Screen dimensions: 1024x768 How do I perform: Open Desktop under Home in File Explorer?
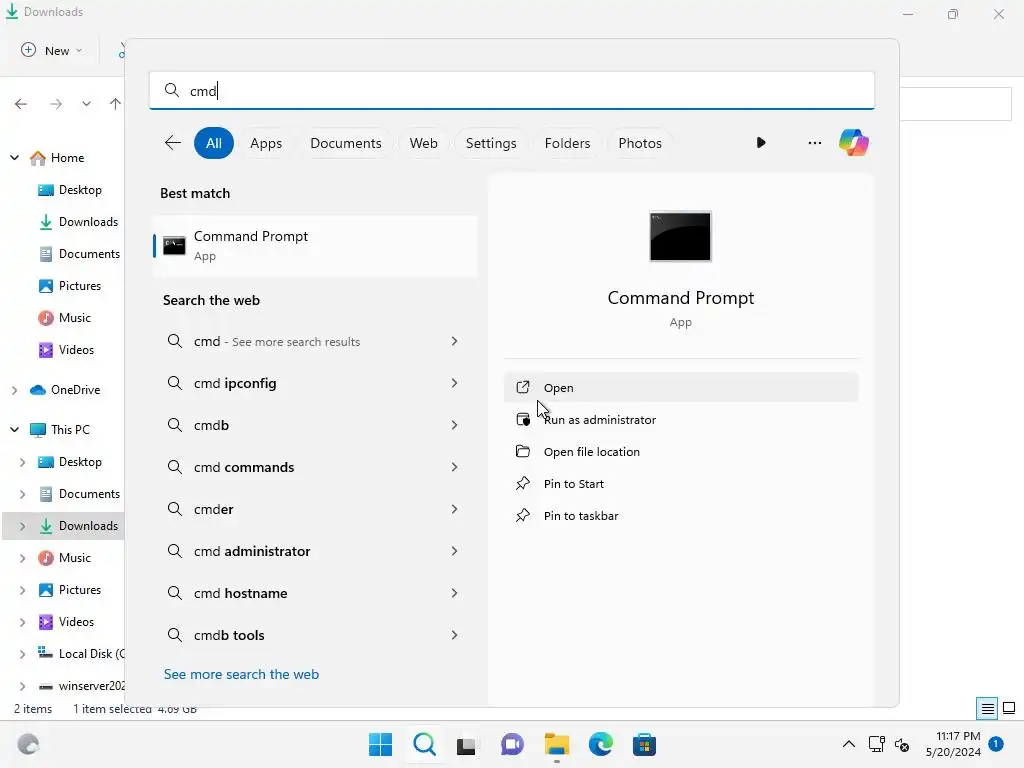[x=70, y=189]
